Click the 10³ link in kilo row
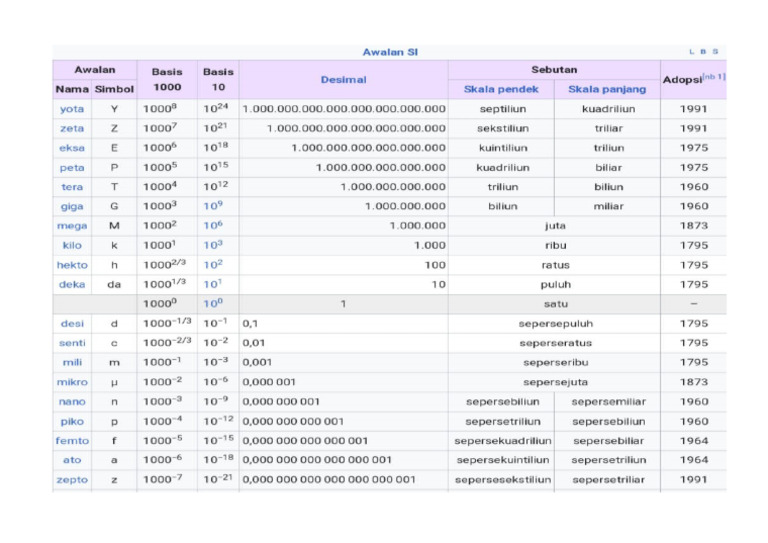Image resolution: width=768 pixels, height=543 pixels. click(213, 245)
